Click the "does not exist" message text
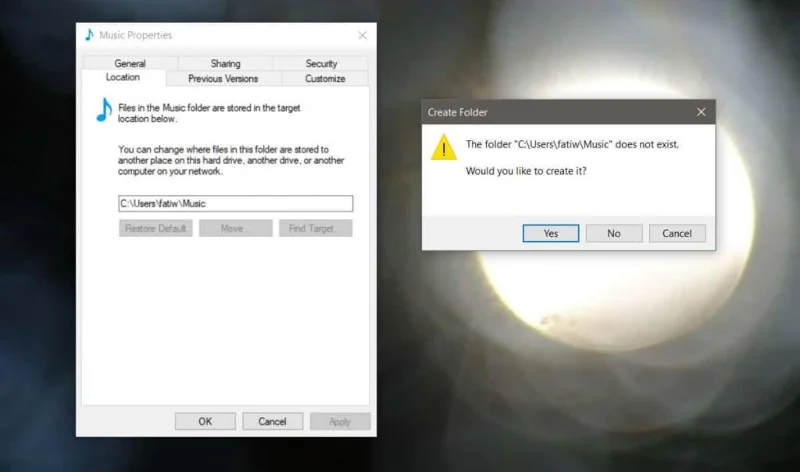This screenshot has width=800, height=472. pos(572,144)
